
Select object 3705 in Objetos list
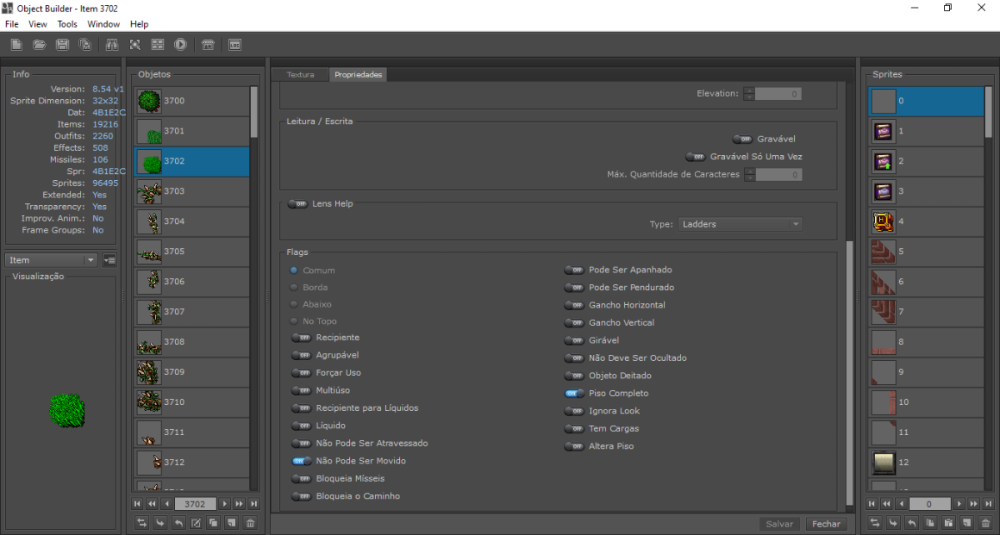tap(190, 251)
